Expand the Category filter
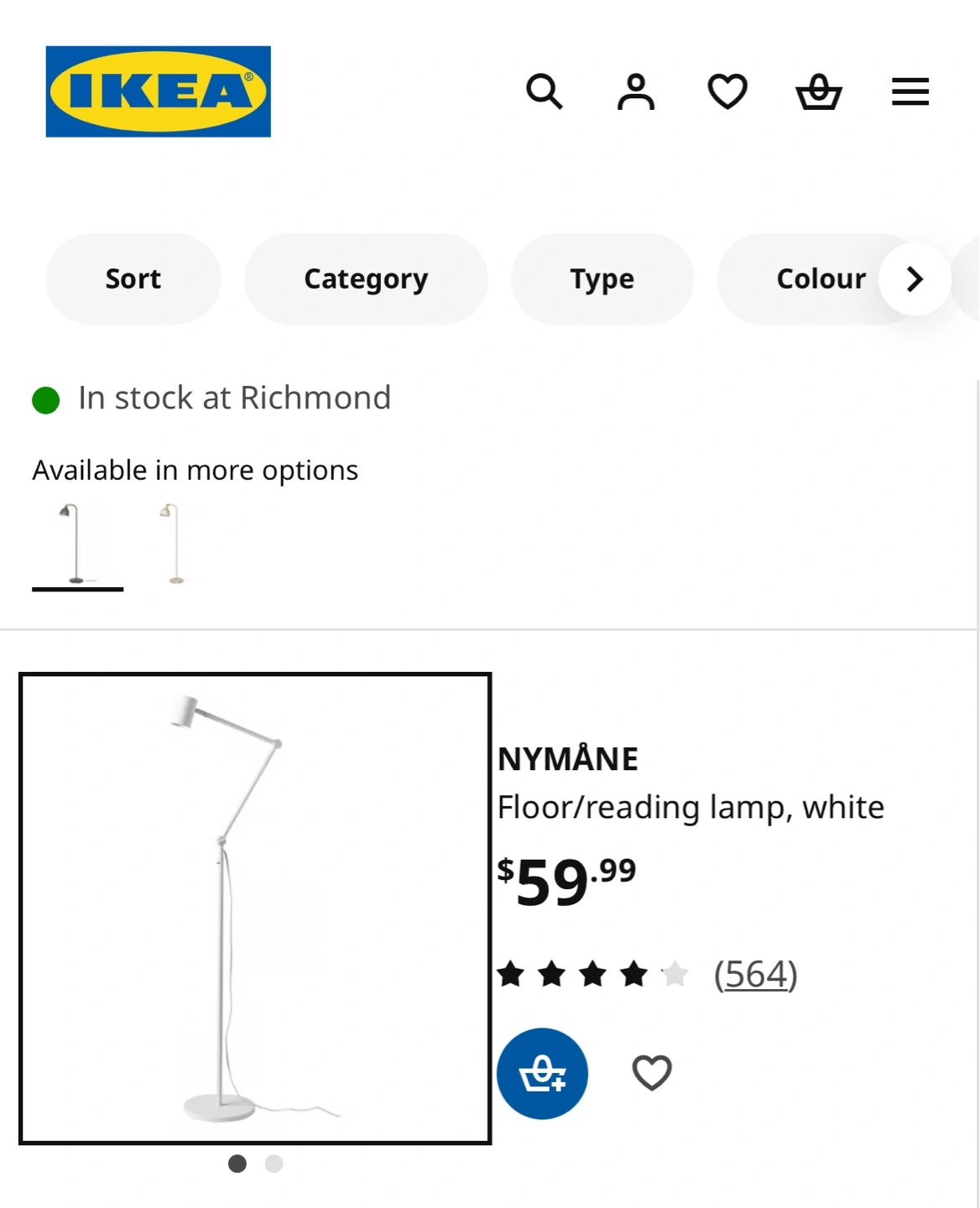980x1208 pixels. [366, 279]
